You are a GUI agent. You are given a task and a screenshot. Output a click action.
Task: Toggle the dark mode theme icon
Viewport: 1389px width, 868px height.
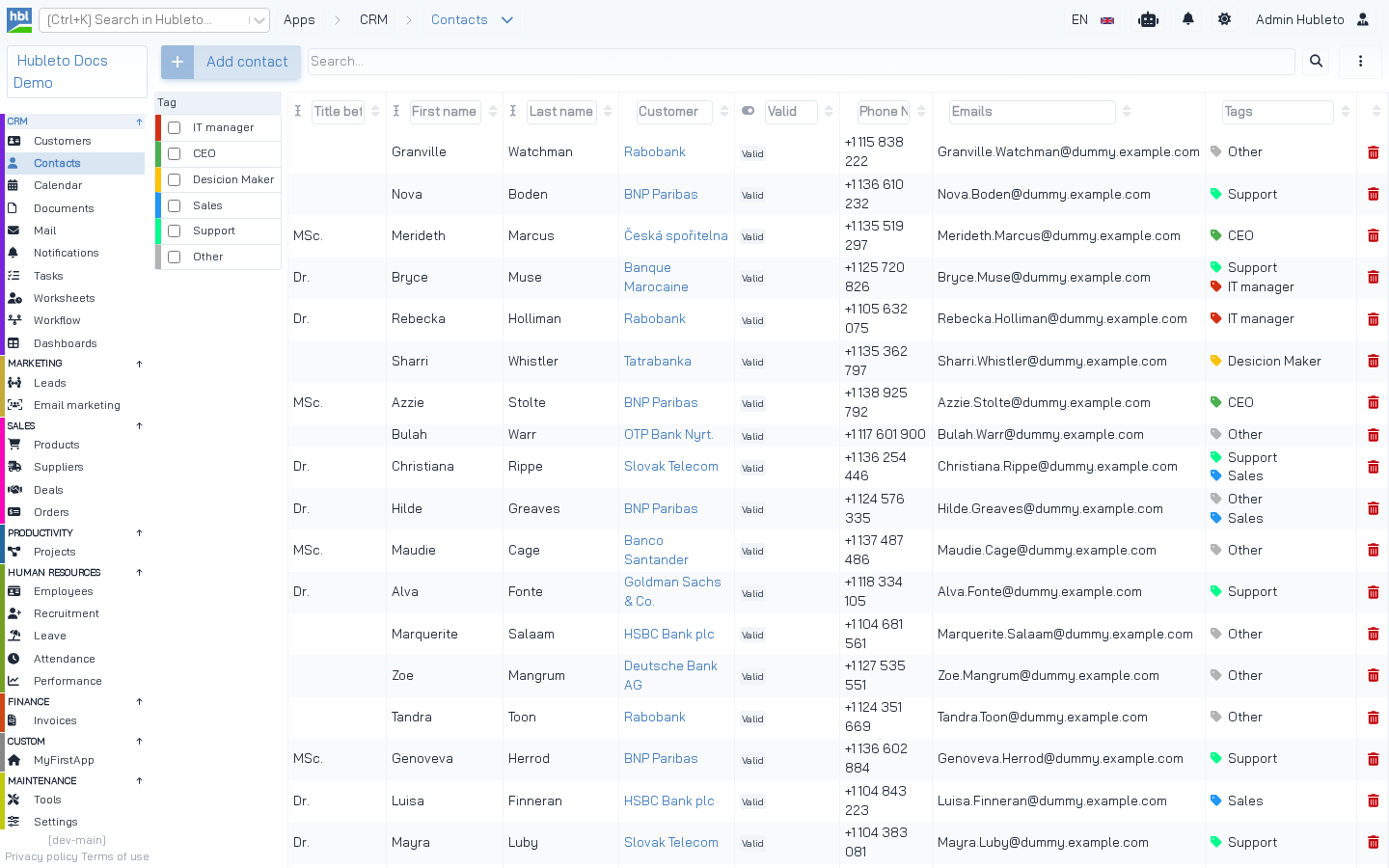(x=1225, y=19)
